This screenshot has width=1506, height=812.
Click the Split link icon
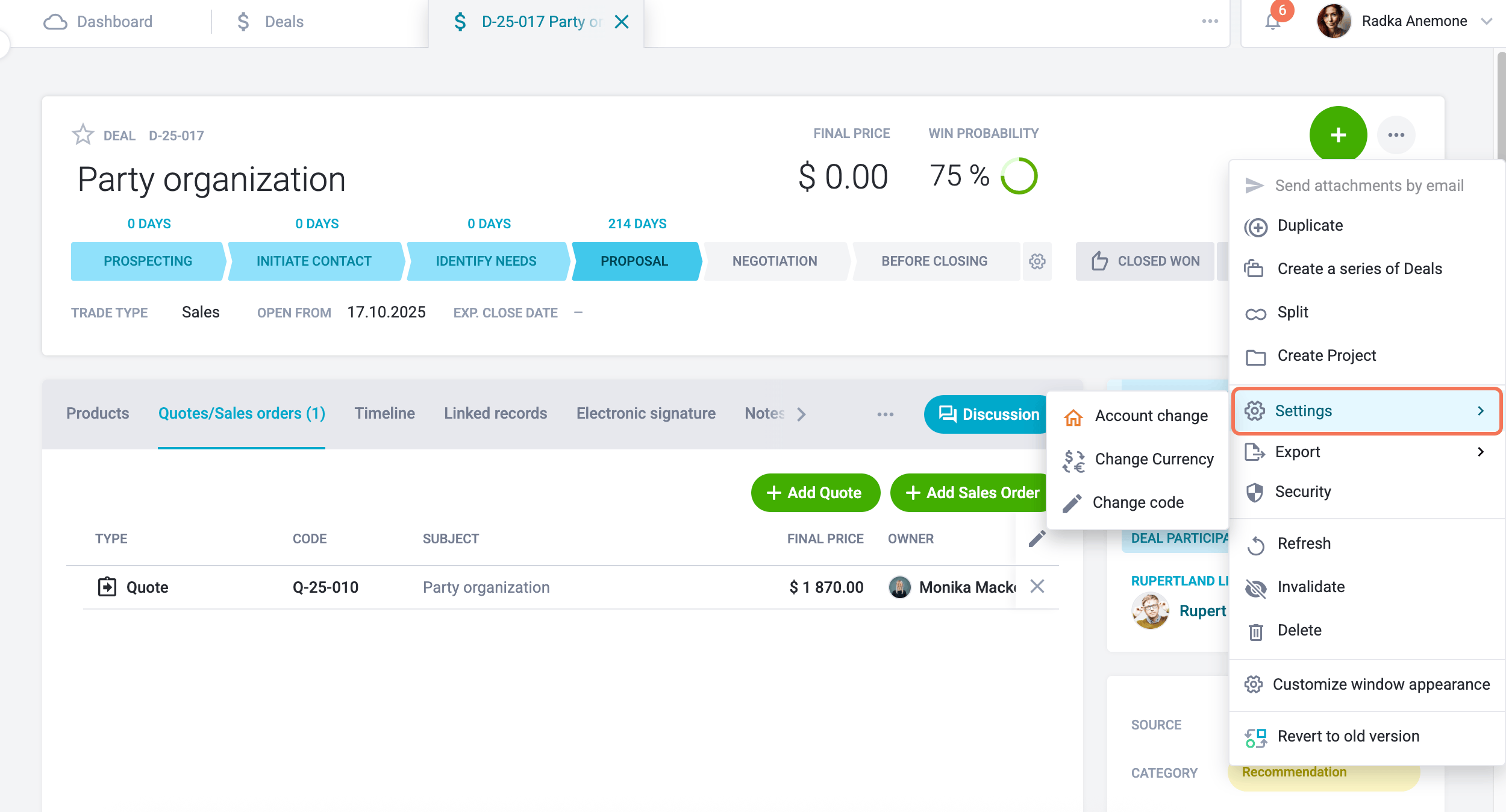pos(1256,314)
